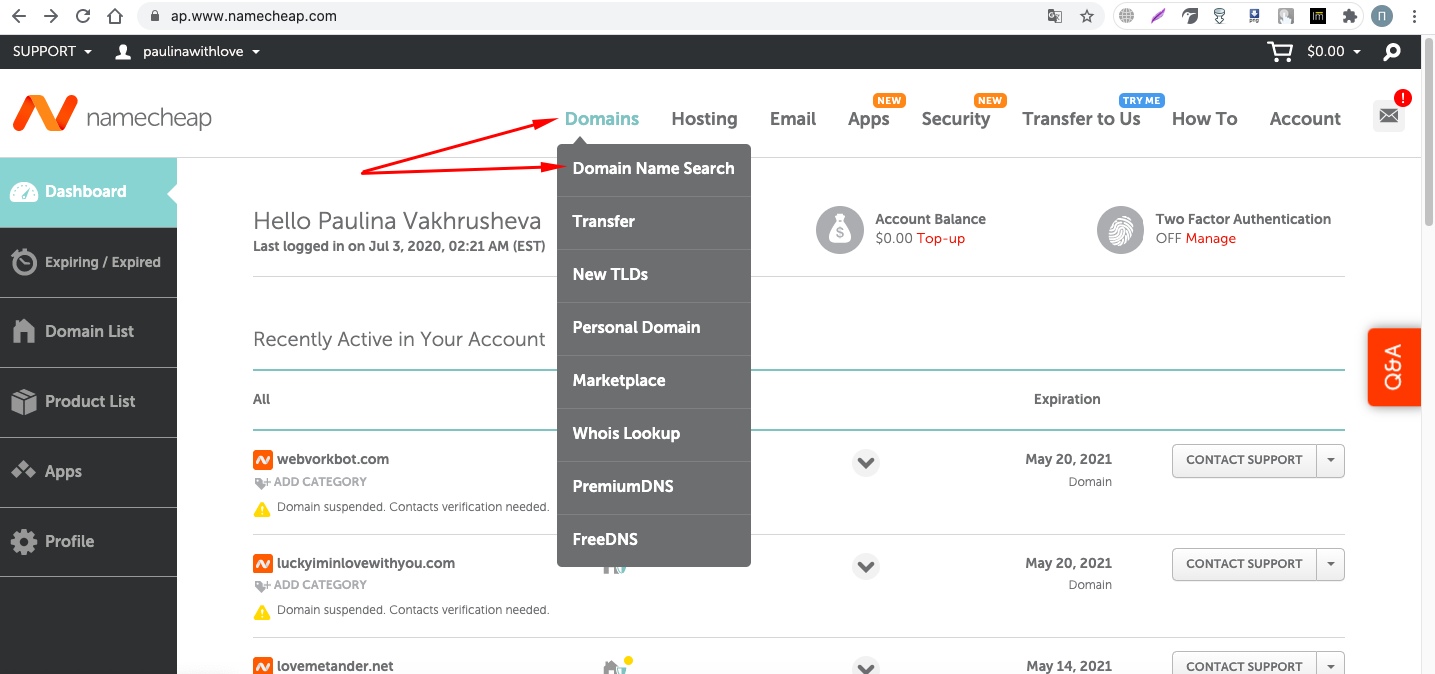Open the Google Translate page icon
This screenshot has height=674, width=1435.
[1055, 16]
